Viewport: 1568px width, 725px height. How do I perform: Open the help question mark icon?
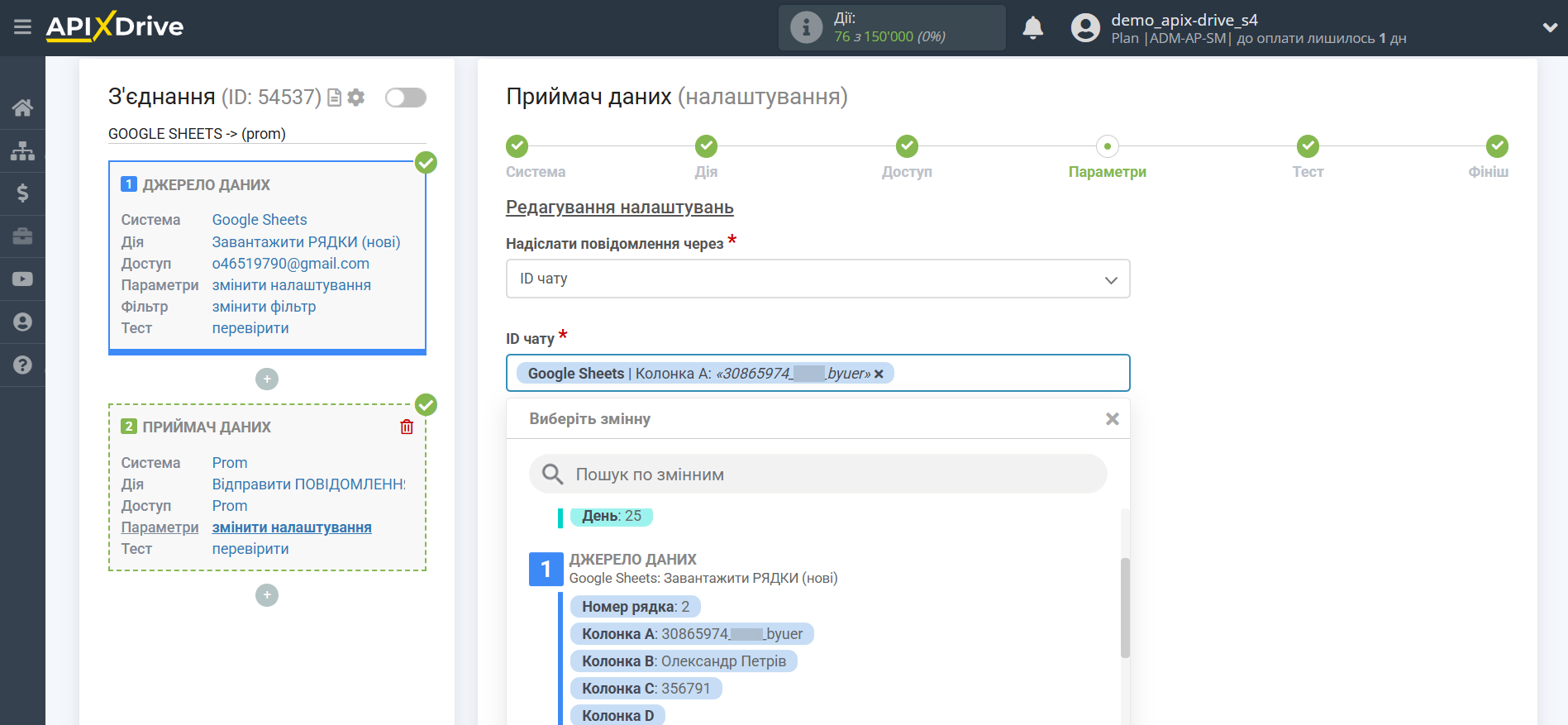tap(22, 365)
